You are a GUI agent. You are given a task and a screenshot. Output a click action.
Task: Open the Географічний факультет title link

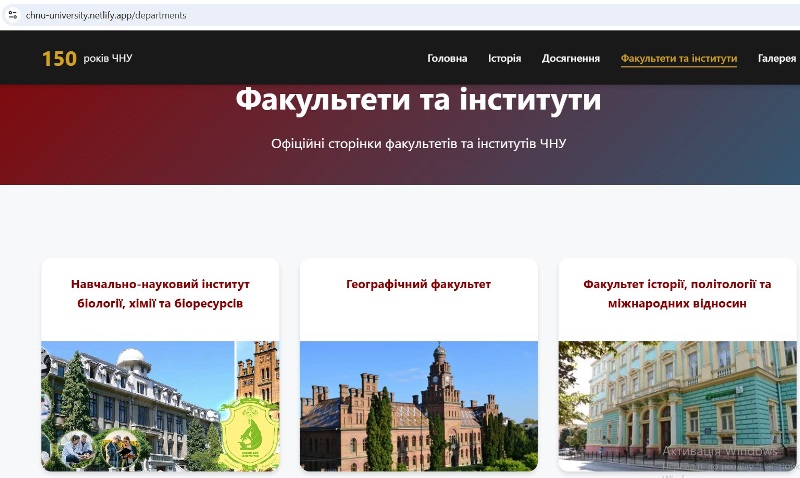[x=418, y=285]
